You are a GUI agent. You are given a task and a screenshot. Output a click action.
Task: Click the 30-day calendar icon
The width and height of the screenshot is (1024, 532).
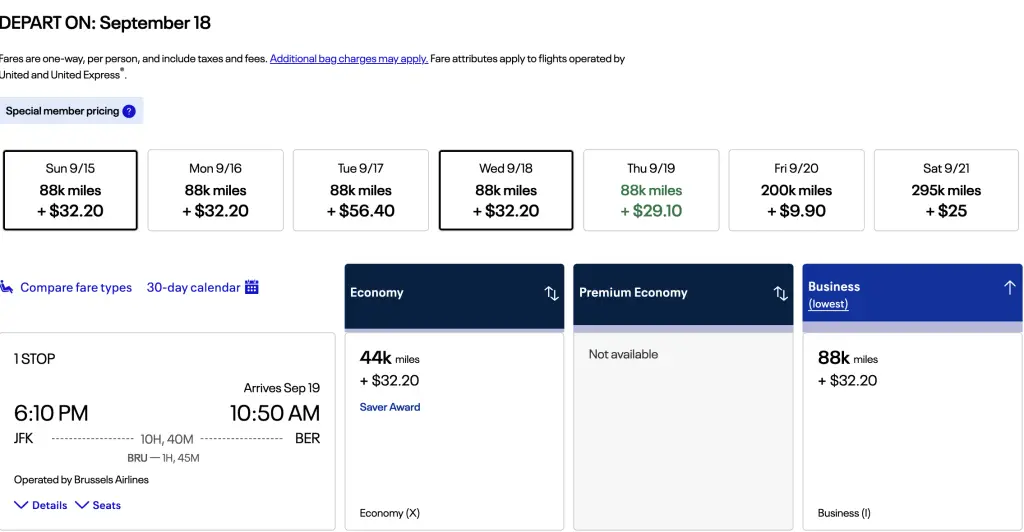click(252, 287)
